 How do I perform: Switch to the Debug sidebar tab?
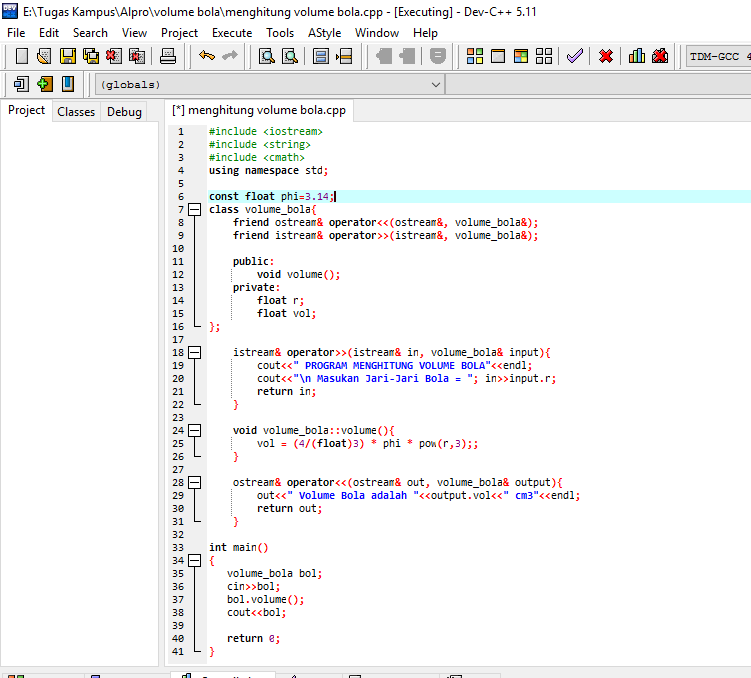125,112
